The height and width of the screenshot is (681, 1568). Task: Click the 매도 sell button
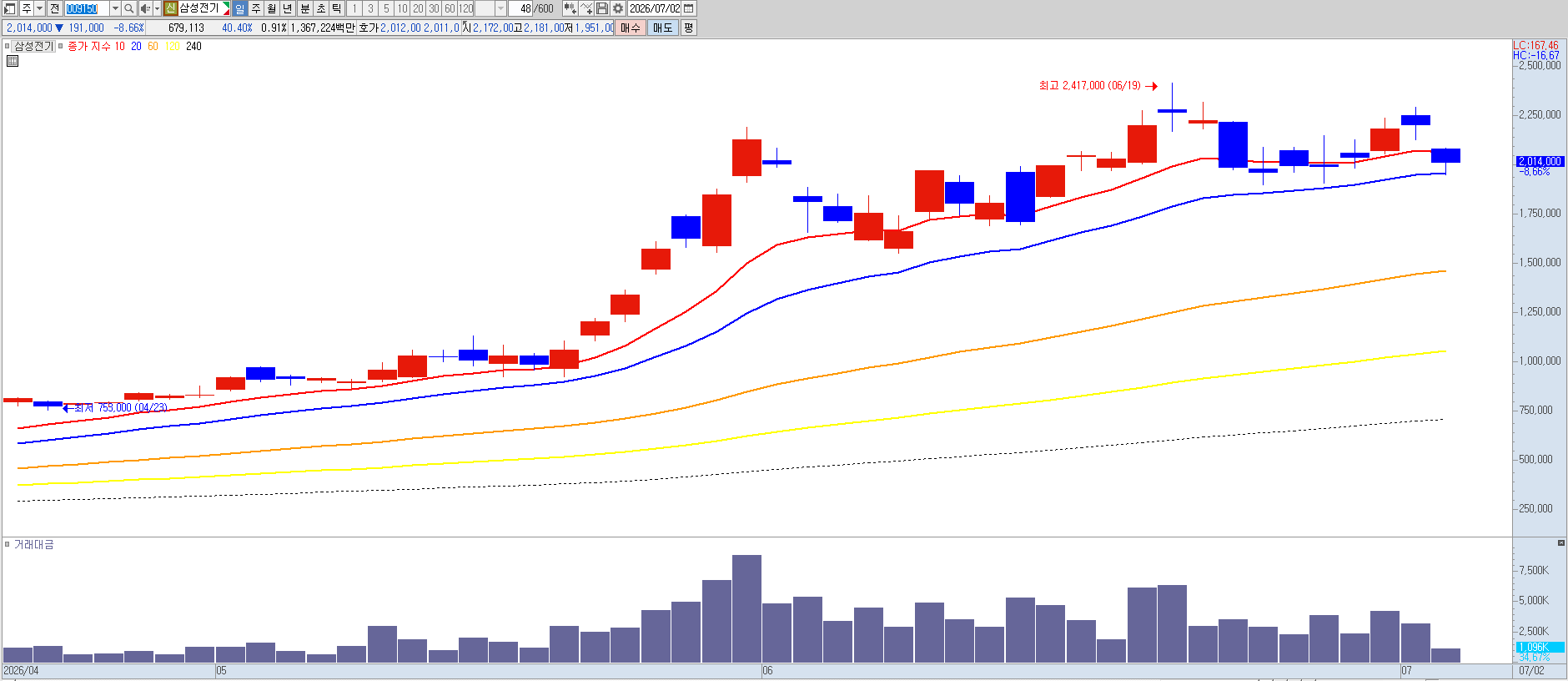click(662, 28)
